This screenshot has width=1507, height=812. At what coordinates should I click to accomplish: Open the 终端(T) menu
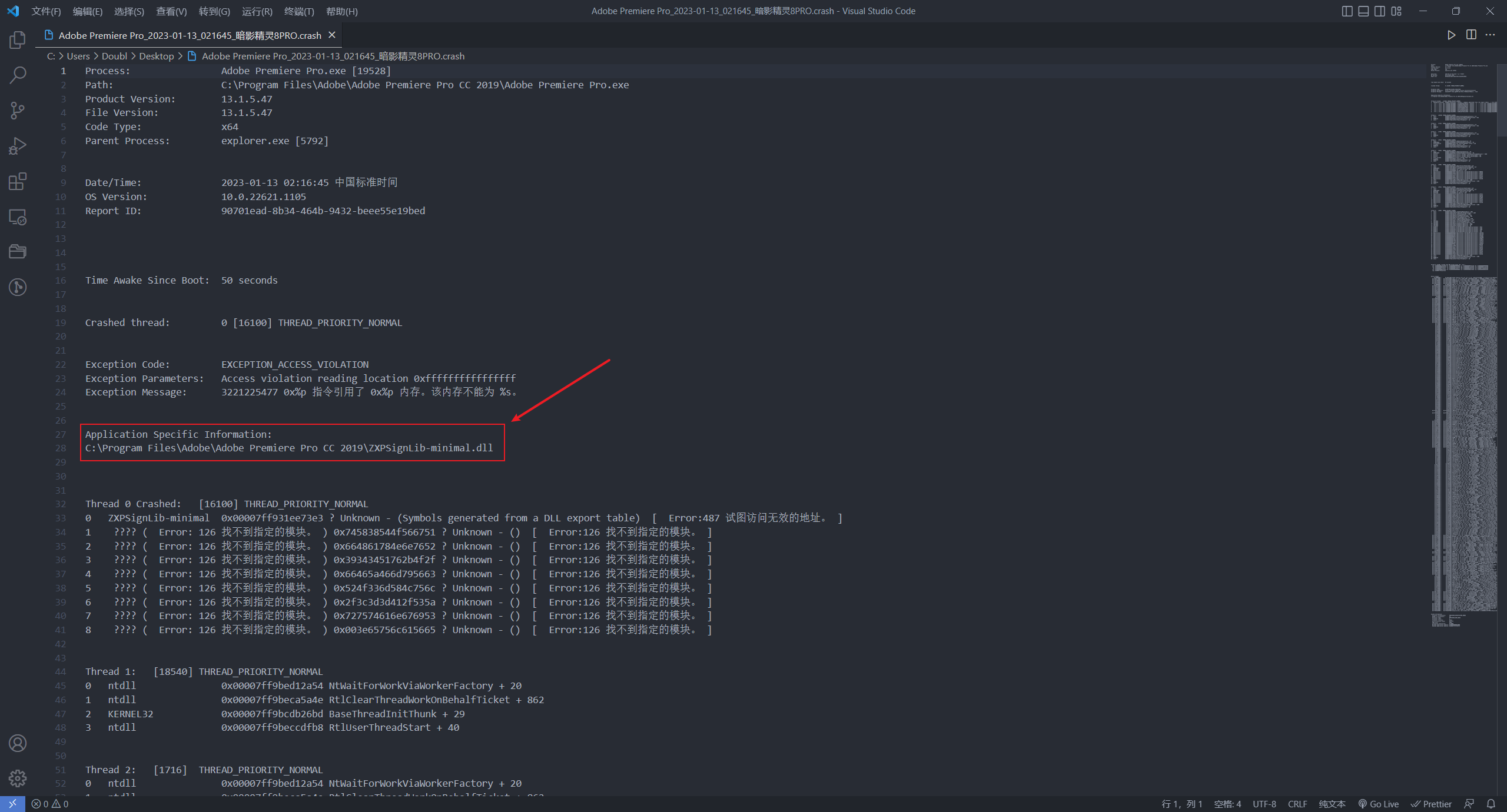[x=299, y=11]
